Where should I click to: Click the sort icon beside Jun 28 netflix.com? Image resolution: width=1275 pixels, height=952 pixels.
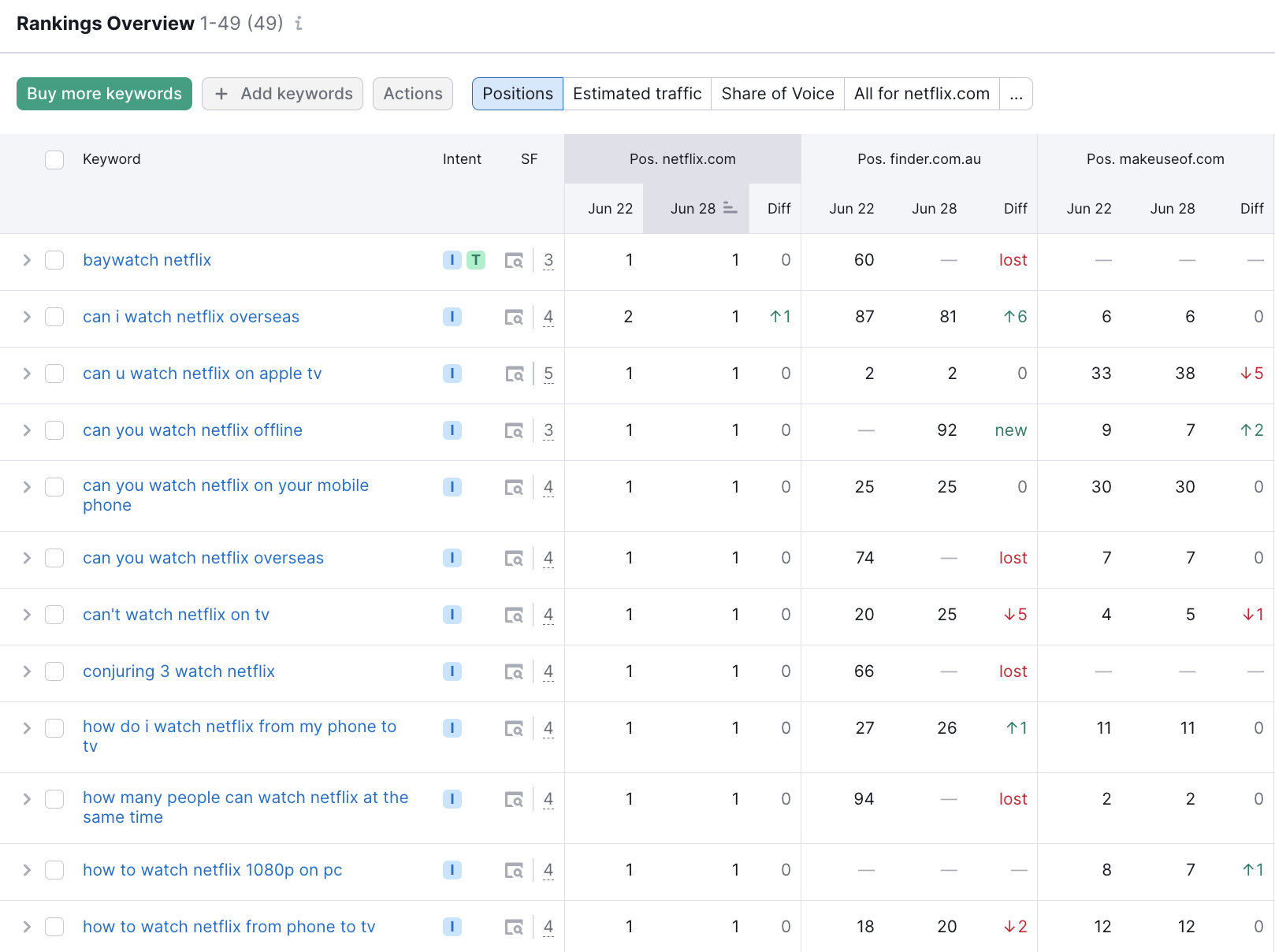(x=730, y=208)
